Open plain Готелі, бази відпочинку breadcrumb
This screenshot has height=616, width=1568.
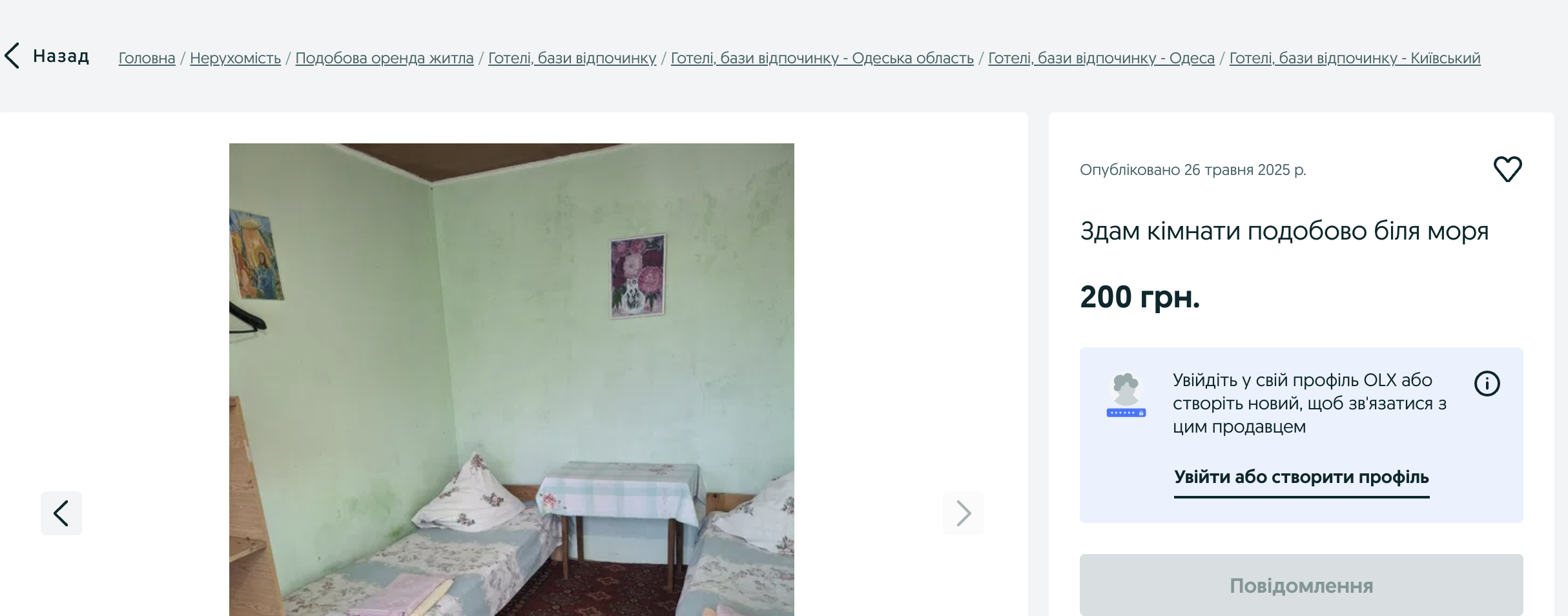point(572,58)
